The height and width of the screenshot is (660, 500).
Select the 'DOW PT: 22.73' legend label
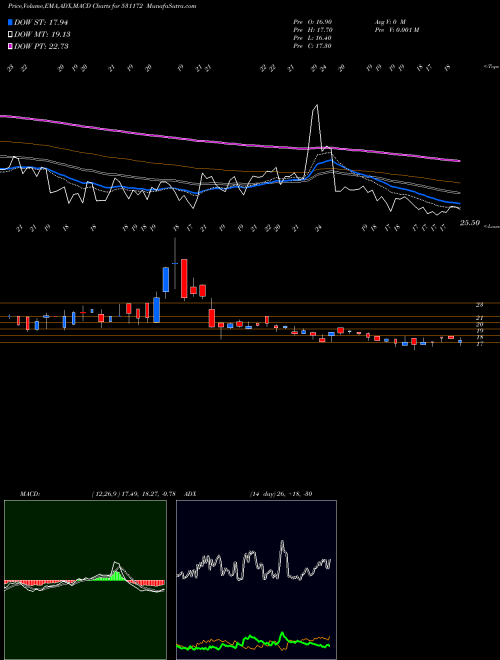click(x=41, y=46)
